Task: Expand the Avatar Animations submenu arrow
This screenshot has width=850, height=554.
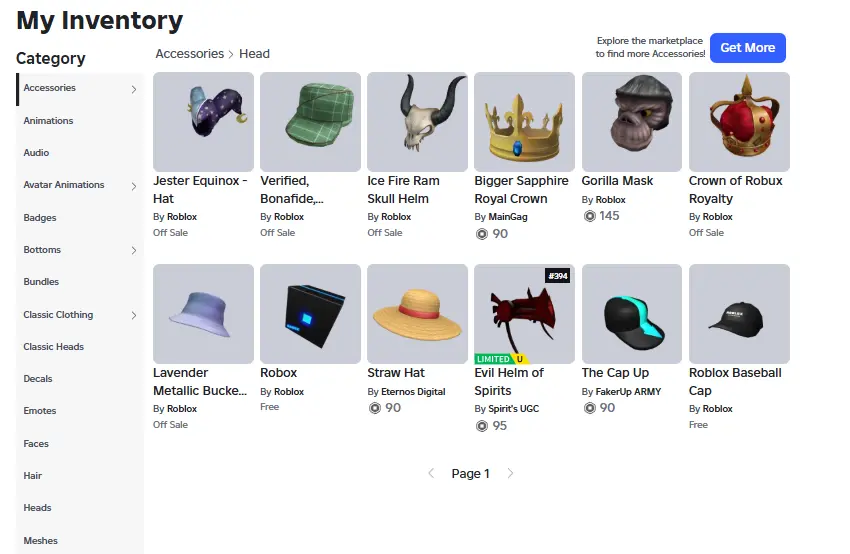Action: (133, 186)
